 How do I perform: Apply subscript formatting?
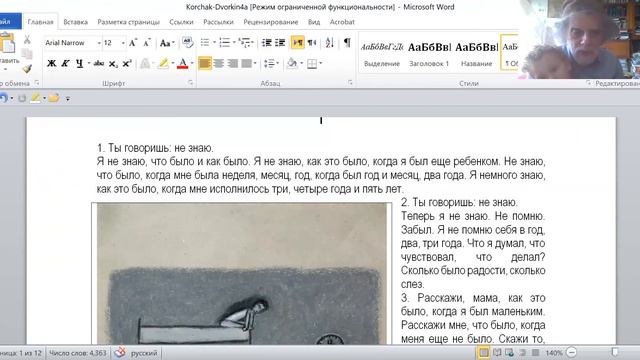(113, 64)
